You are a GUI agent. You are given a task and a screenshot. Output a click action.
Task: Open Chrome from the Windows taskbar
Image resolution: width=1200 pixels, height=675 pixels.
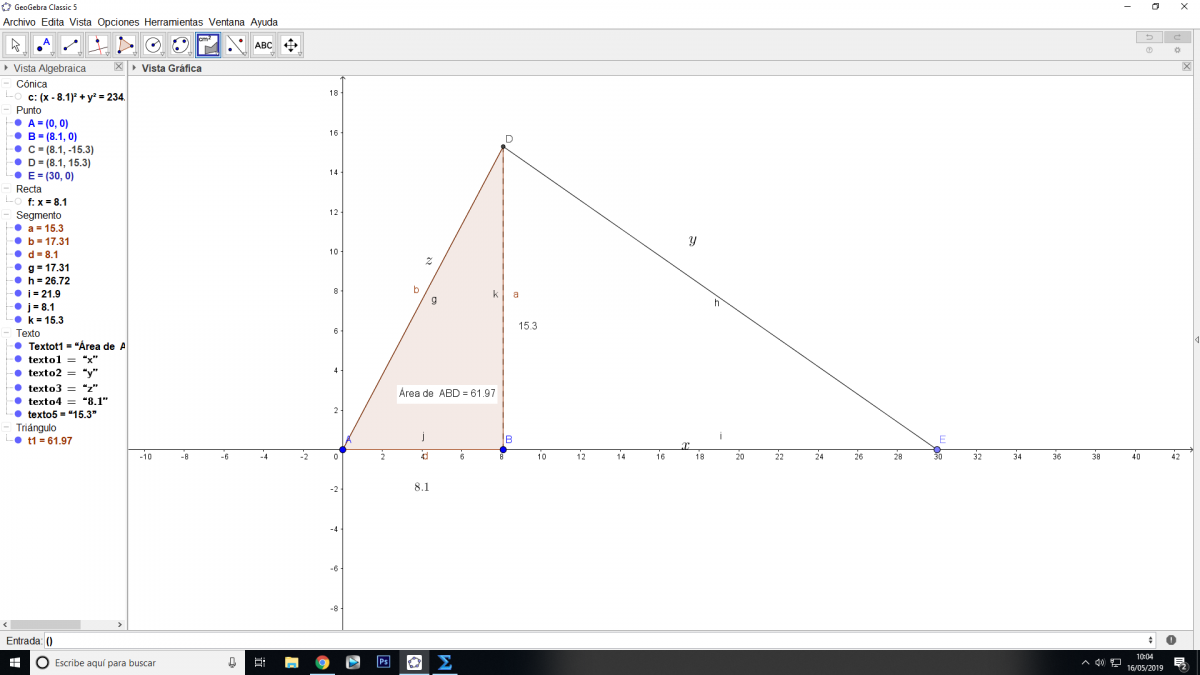click(322, 662)
